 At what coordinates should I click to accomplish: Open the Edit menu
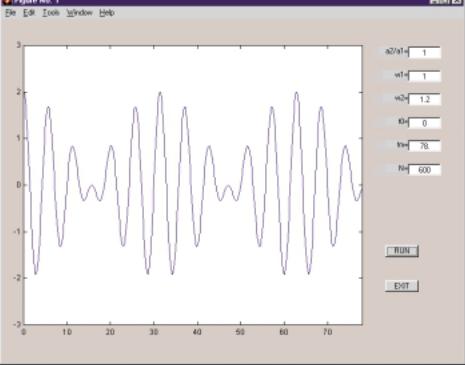coord(29,13)
